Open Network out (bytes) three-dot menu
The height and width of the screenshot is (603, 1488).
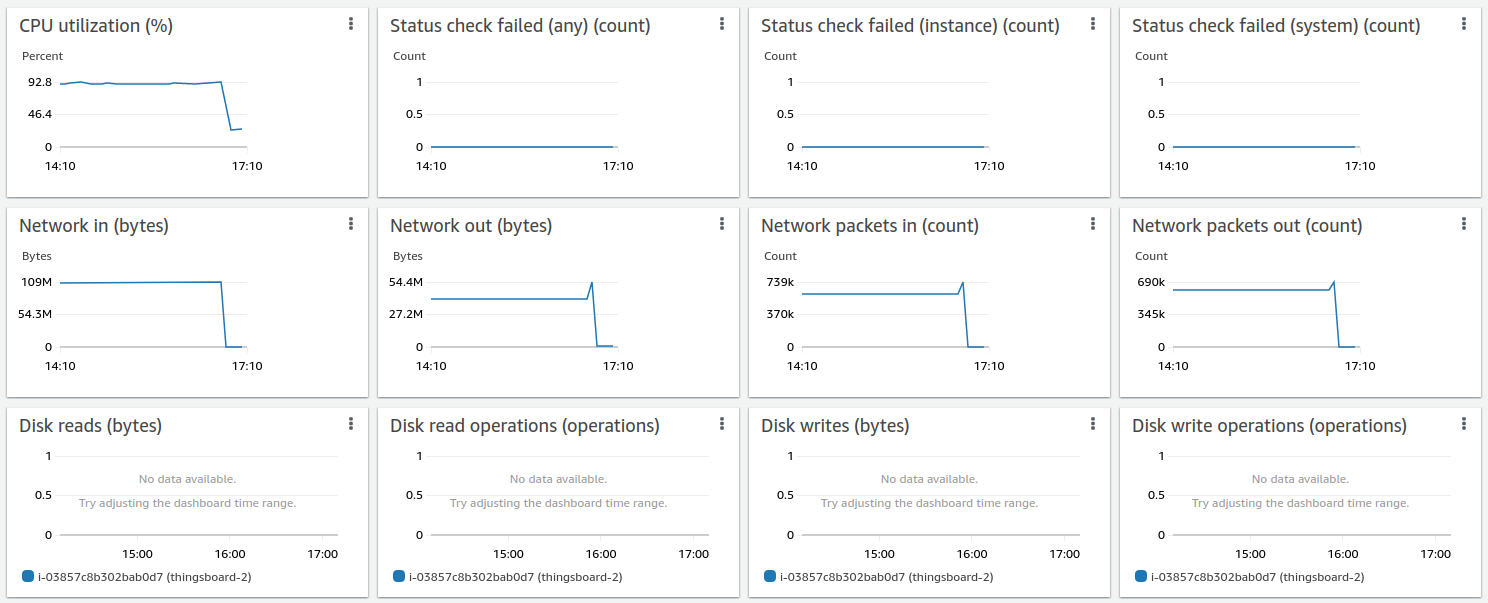coord(722,224)
